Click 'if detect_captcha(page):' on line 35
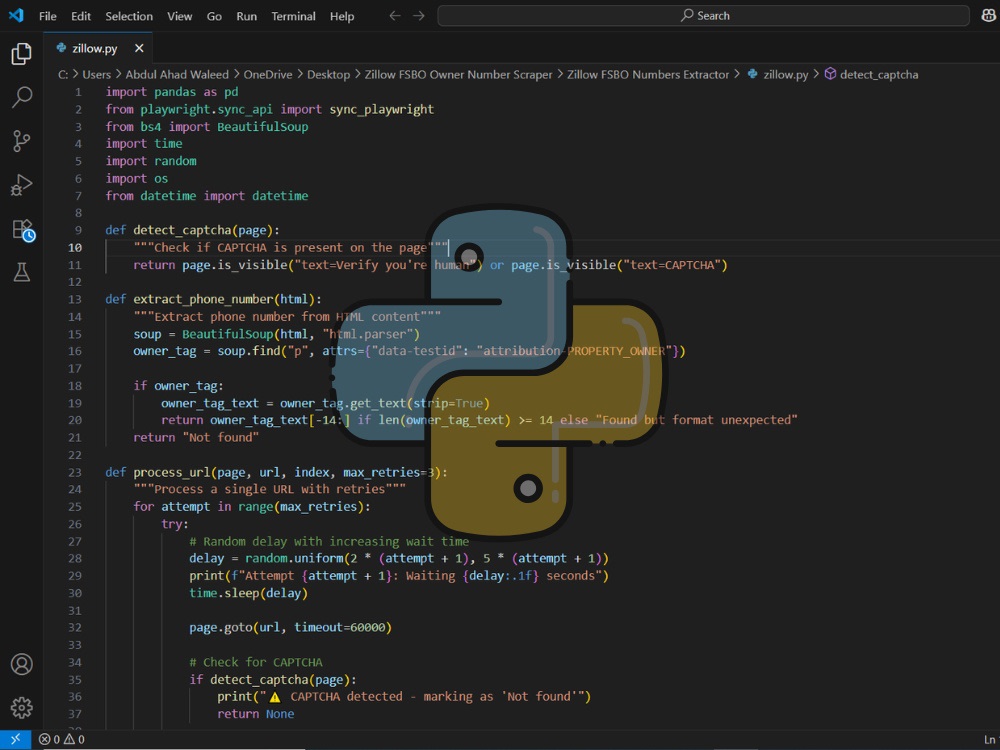Viewport: 1000px width, 750px height. 272,679
